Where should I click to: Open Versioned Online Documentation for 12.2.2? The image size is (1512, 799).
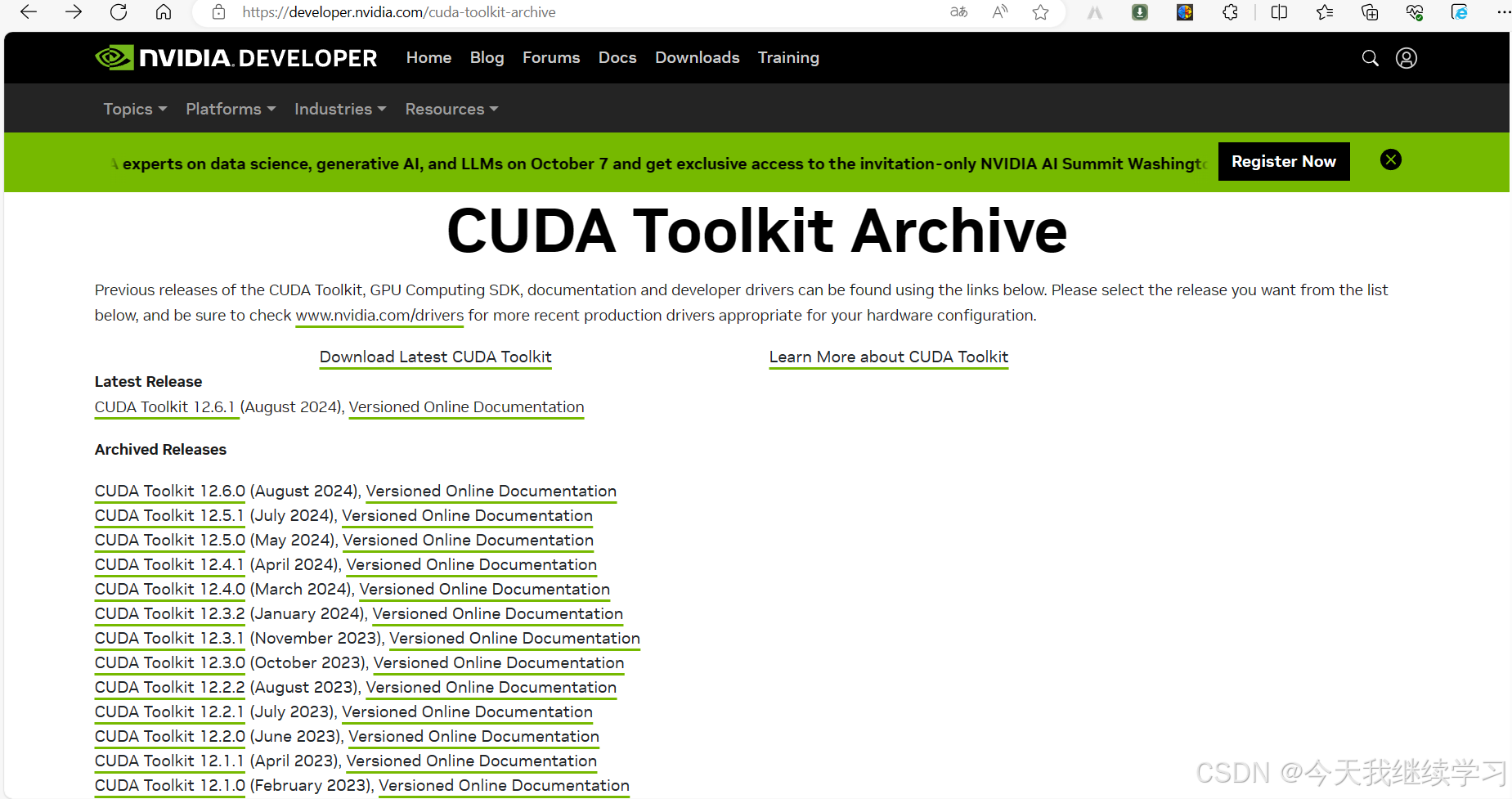point(491,688)
